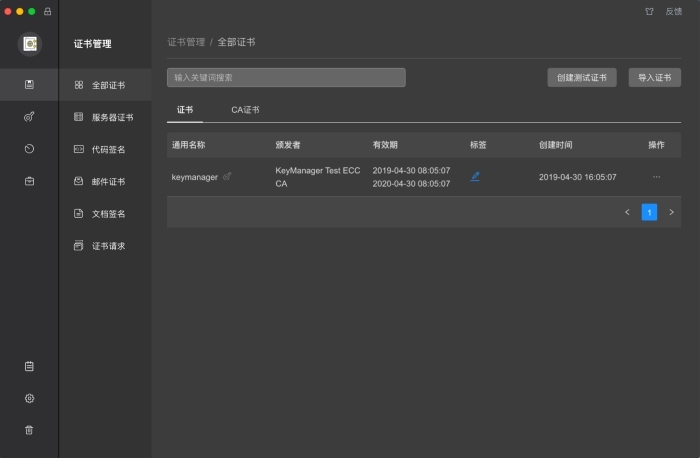Focus the keyword search input field
Image resolution: width=700 pixels, height=458 pixels.
coord(286,77)
